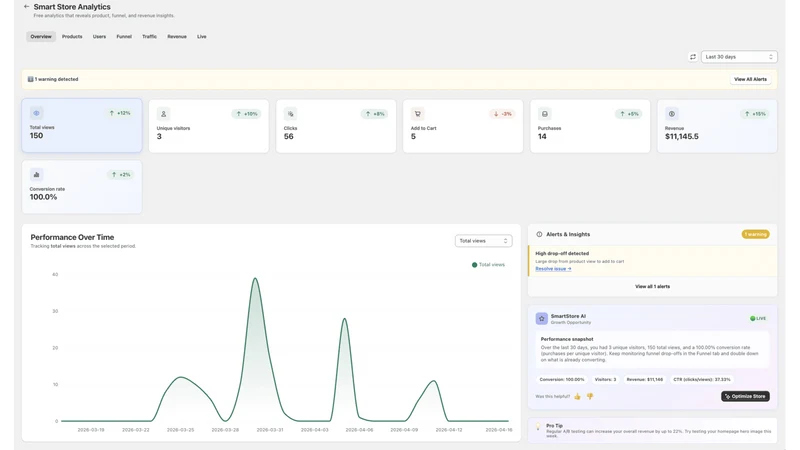Click the SmartStore AI star icon

541,318
